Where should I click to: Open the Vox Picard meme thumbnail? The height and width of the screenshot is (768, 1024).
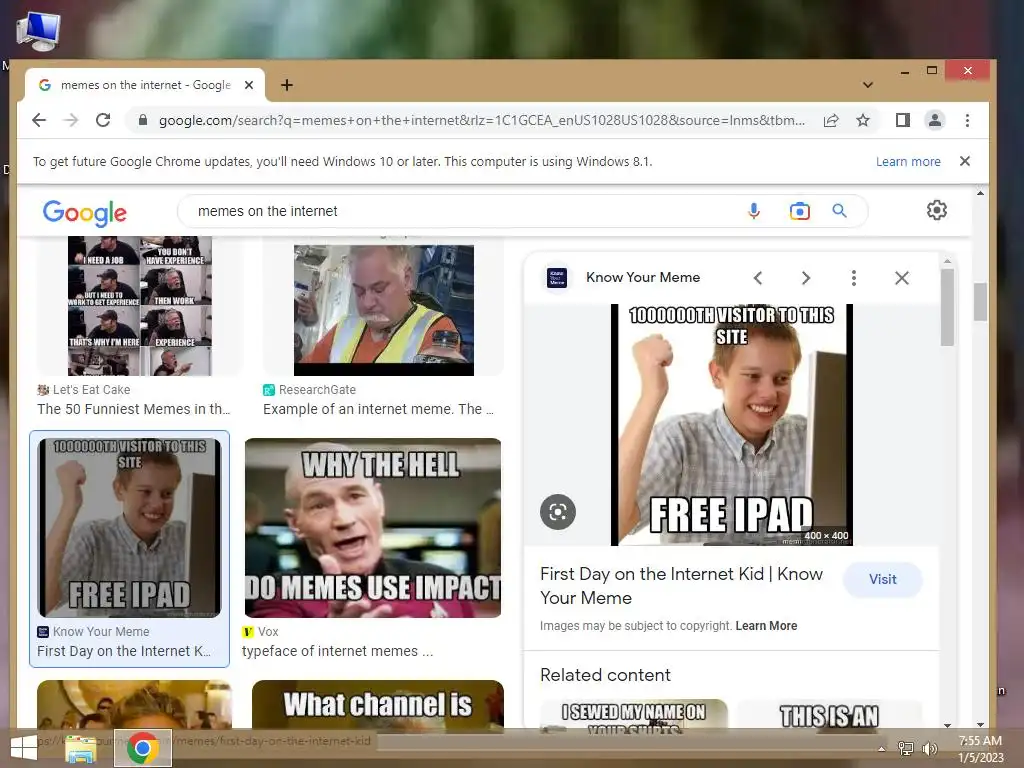pos(373,528)
